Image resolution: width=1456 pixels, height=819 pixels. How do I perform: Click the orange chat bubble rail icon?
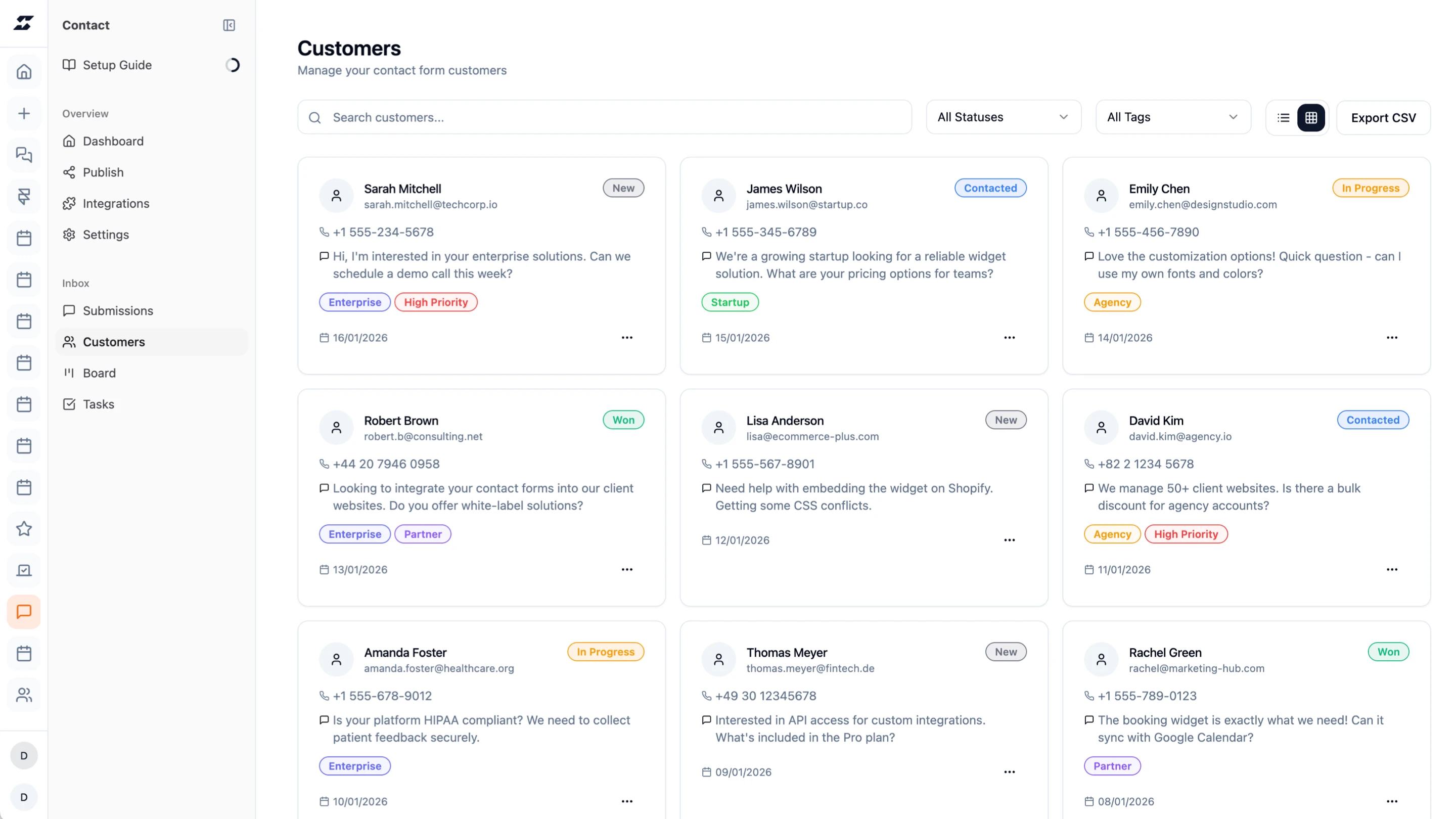(x=24, y=612)
